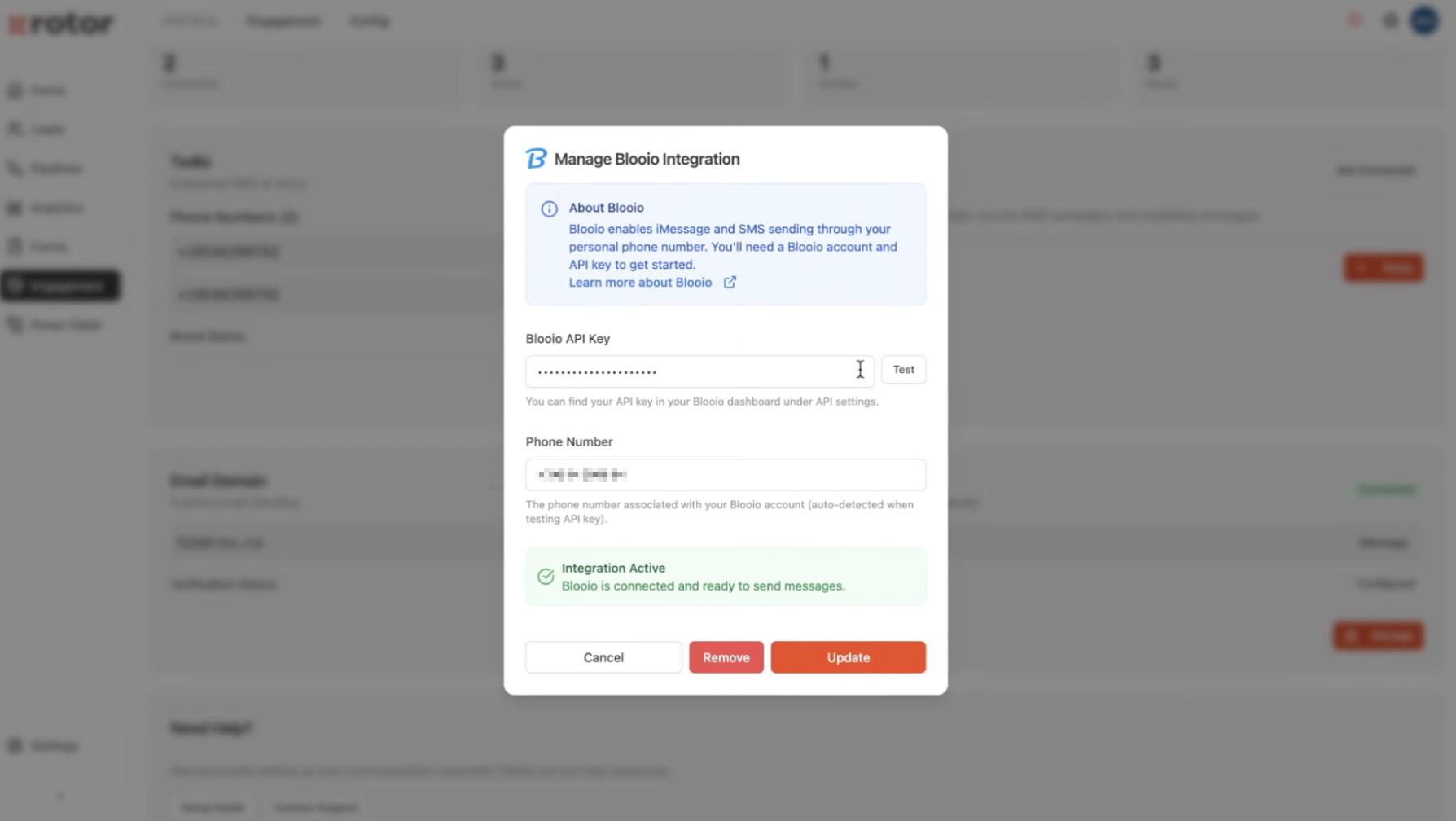This screenshot has width=1456, height=821.
Task: Click Remove to disconnect Blooio
Action: click(726, 657)
